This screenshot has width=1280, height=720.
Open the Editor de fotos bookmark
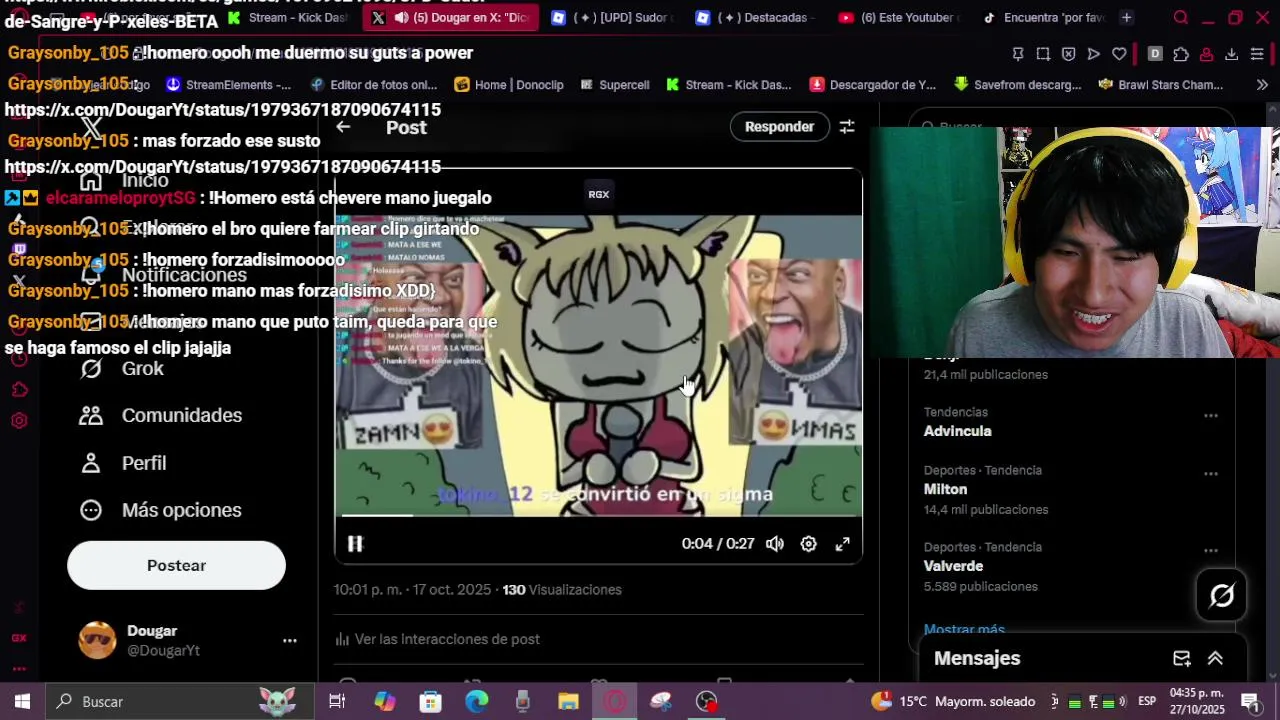[x=374, y=85]
